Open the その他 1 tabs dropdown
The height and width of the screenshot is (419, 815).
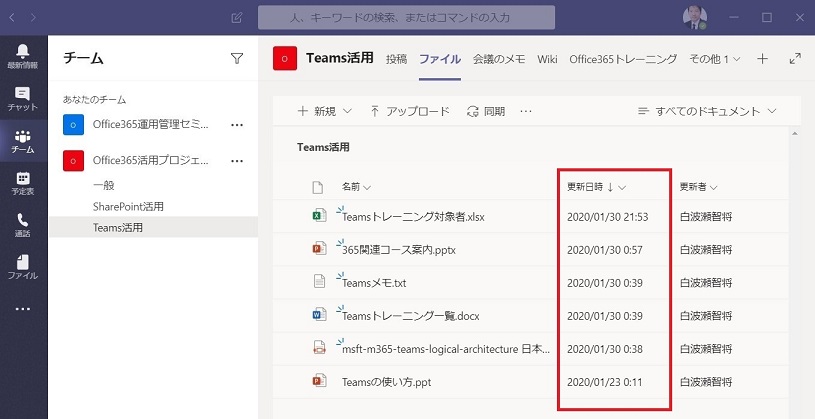pyautogui.click(x=715, y=59)
